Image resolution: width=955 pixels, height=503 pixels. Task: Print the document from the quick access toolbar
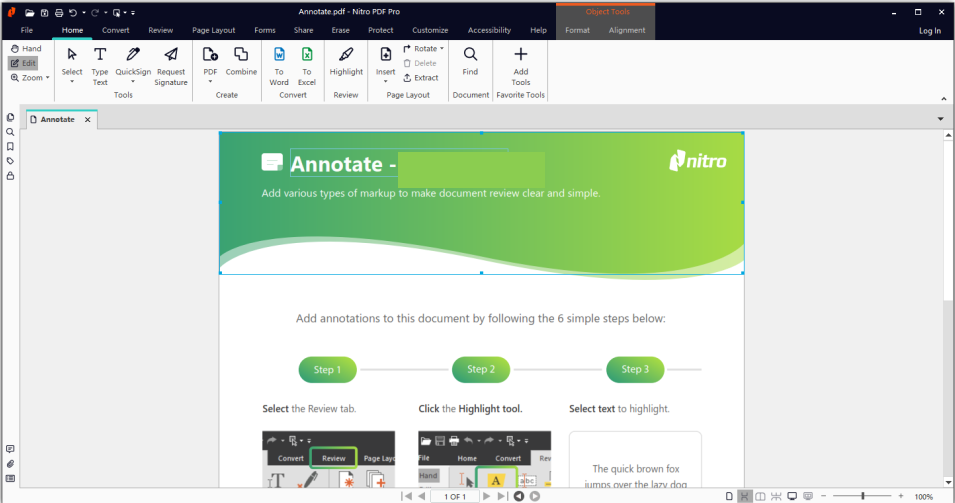(x=59, y=12)
